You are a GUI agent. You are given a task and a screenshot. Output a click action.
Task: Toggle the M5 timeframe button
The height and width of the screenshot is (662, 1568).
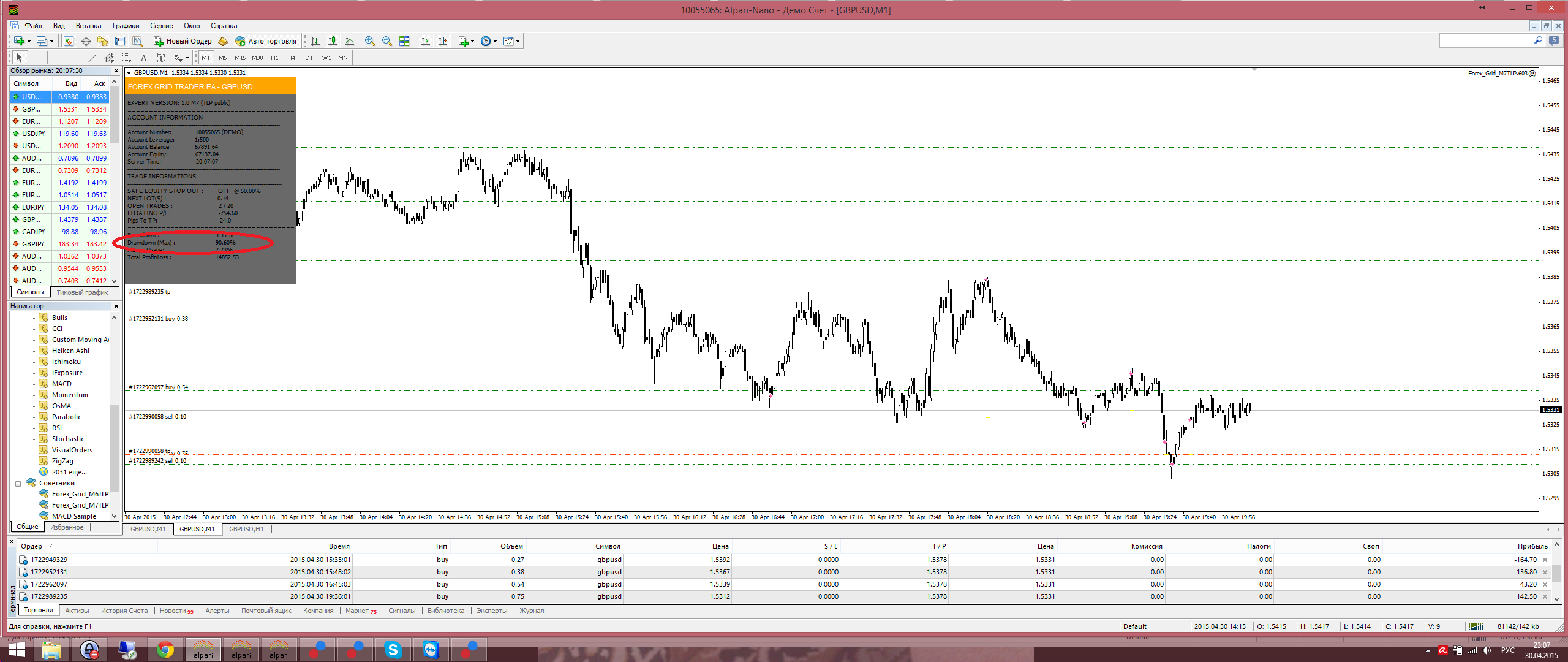click(223, 58)
